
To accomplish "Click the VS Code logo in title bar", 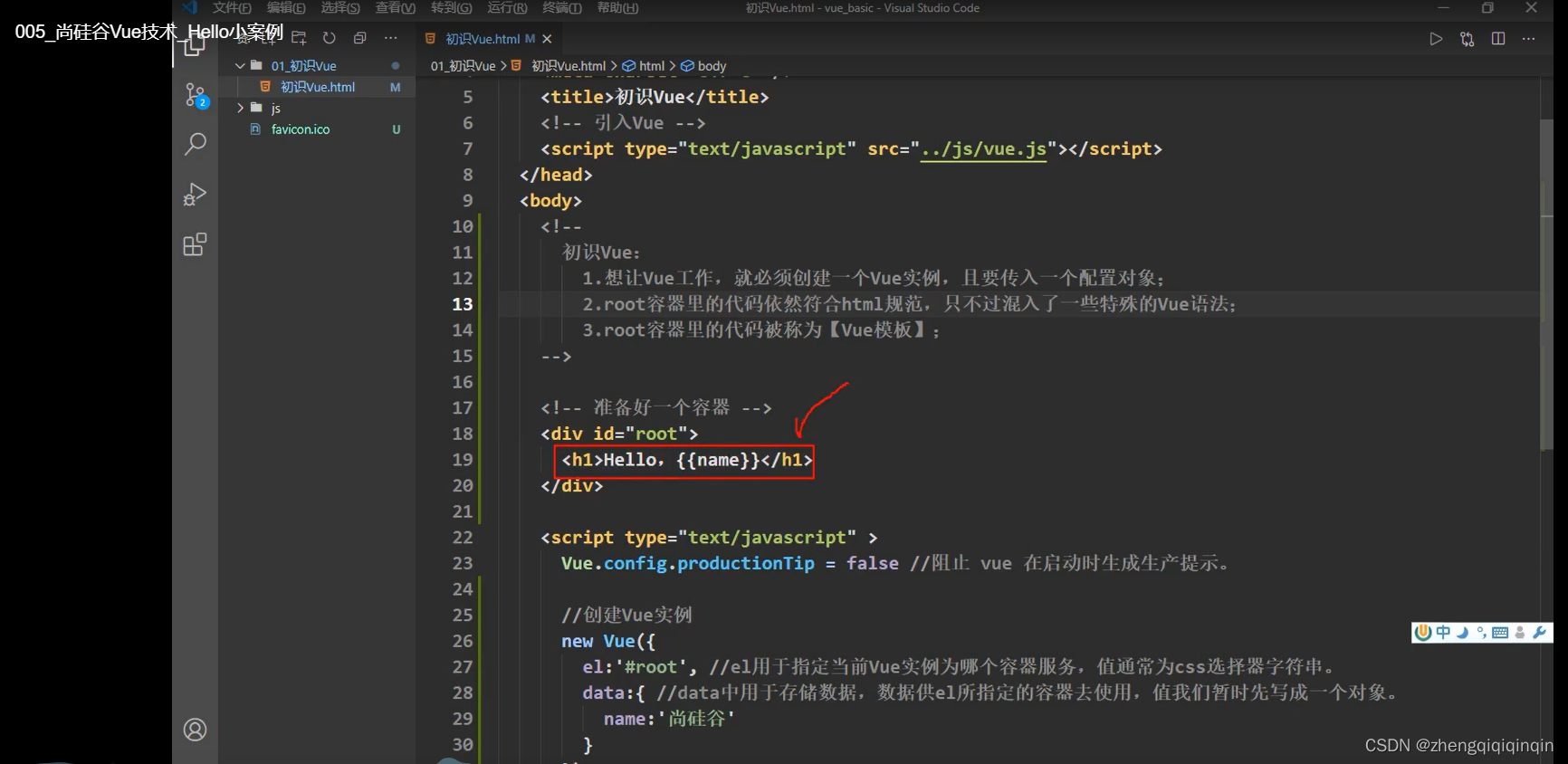I will (x=189, y=7).
